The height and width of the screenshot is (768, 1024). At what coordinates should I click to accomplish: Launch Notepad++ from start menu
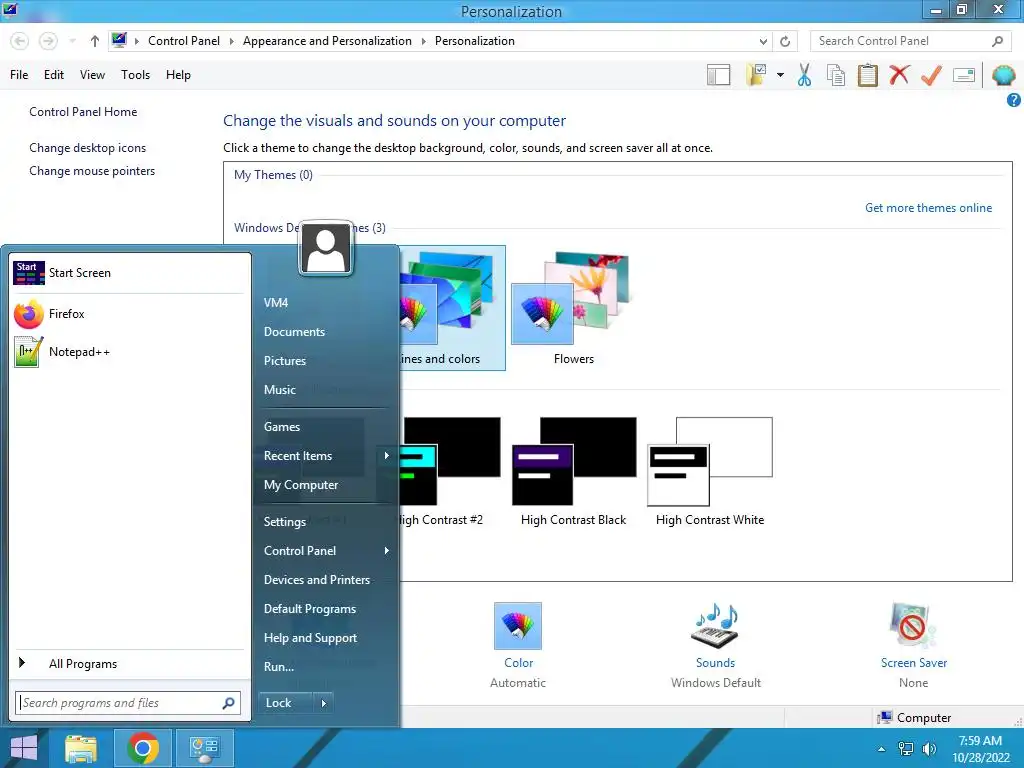(x=129, y=352)
